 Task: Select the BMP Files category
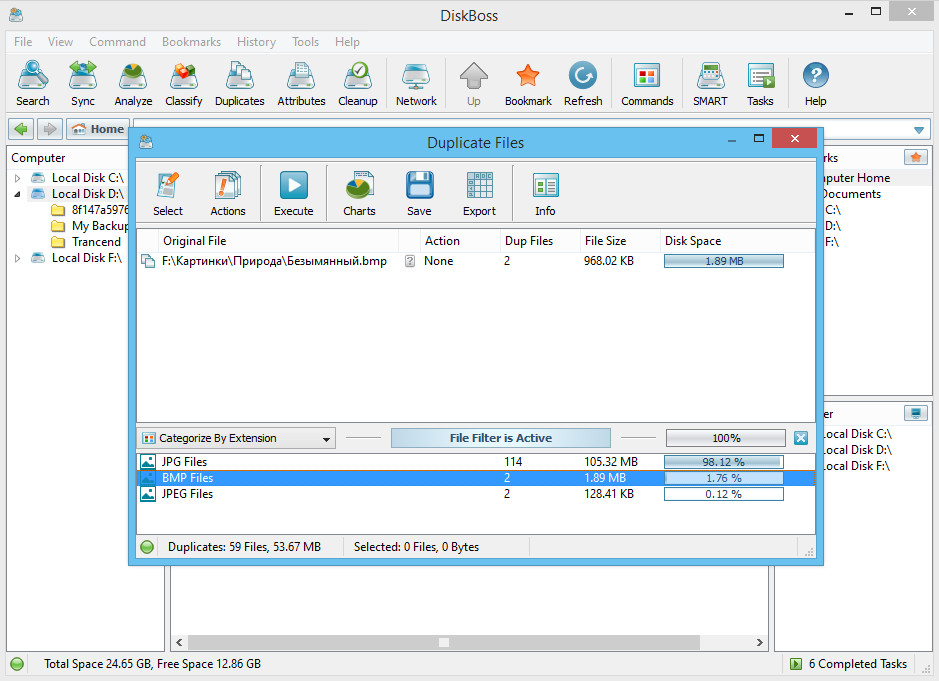(x=475, y=478)
